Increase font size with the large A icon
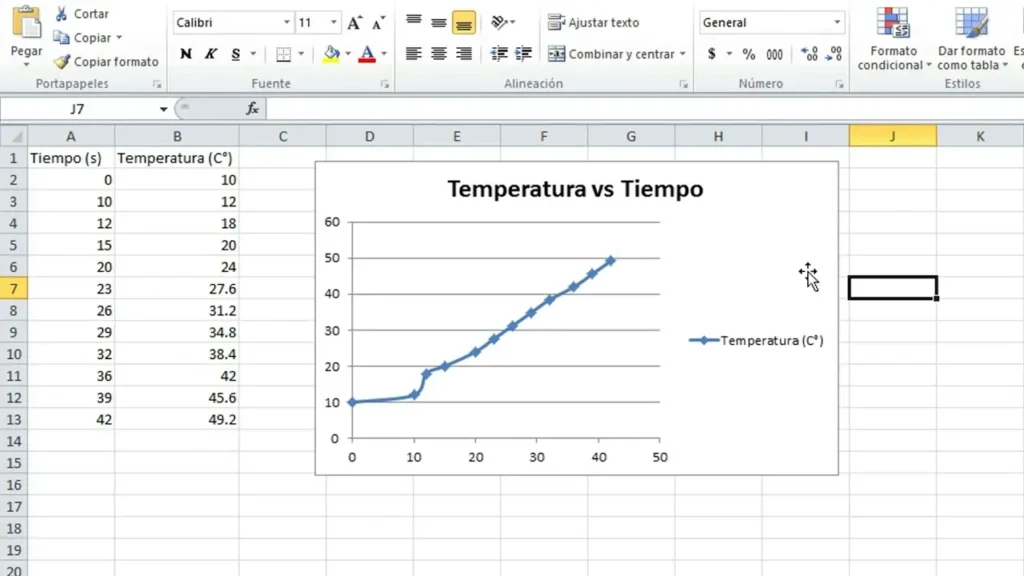This screenshot has width=1024, height=576. tap(355, 23)
